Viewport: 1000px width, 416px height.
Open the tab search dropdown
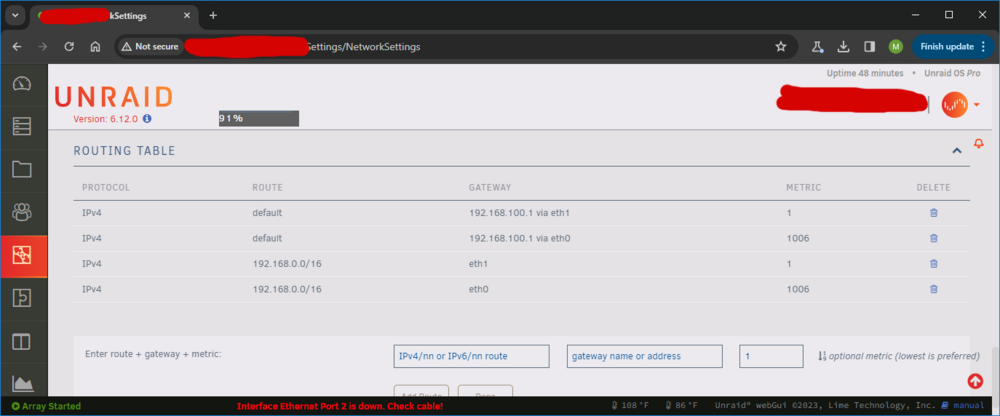coord(15,15)
